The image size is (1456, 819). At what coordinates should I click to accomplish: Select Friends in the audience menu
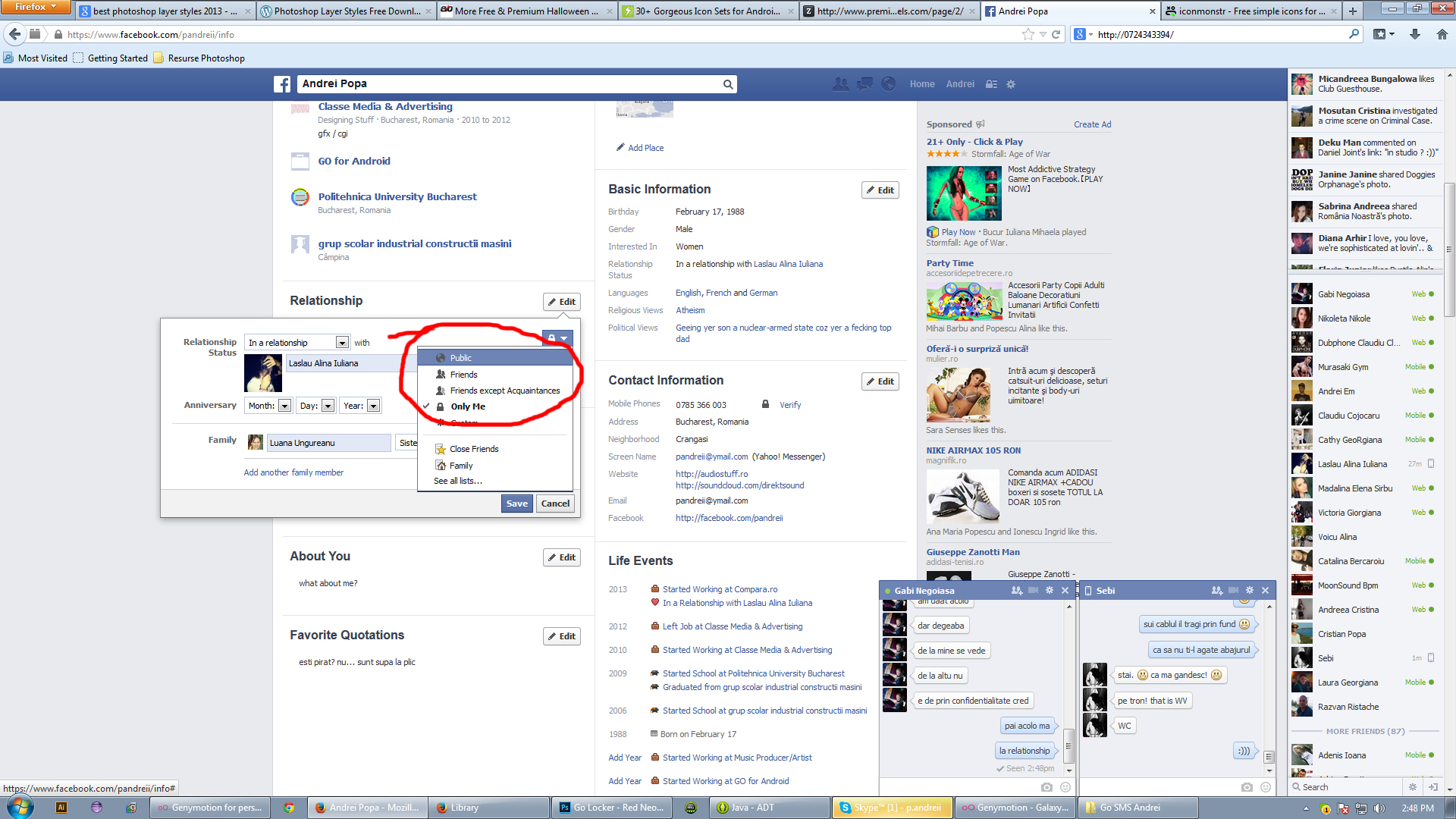point(494,375)
